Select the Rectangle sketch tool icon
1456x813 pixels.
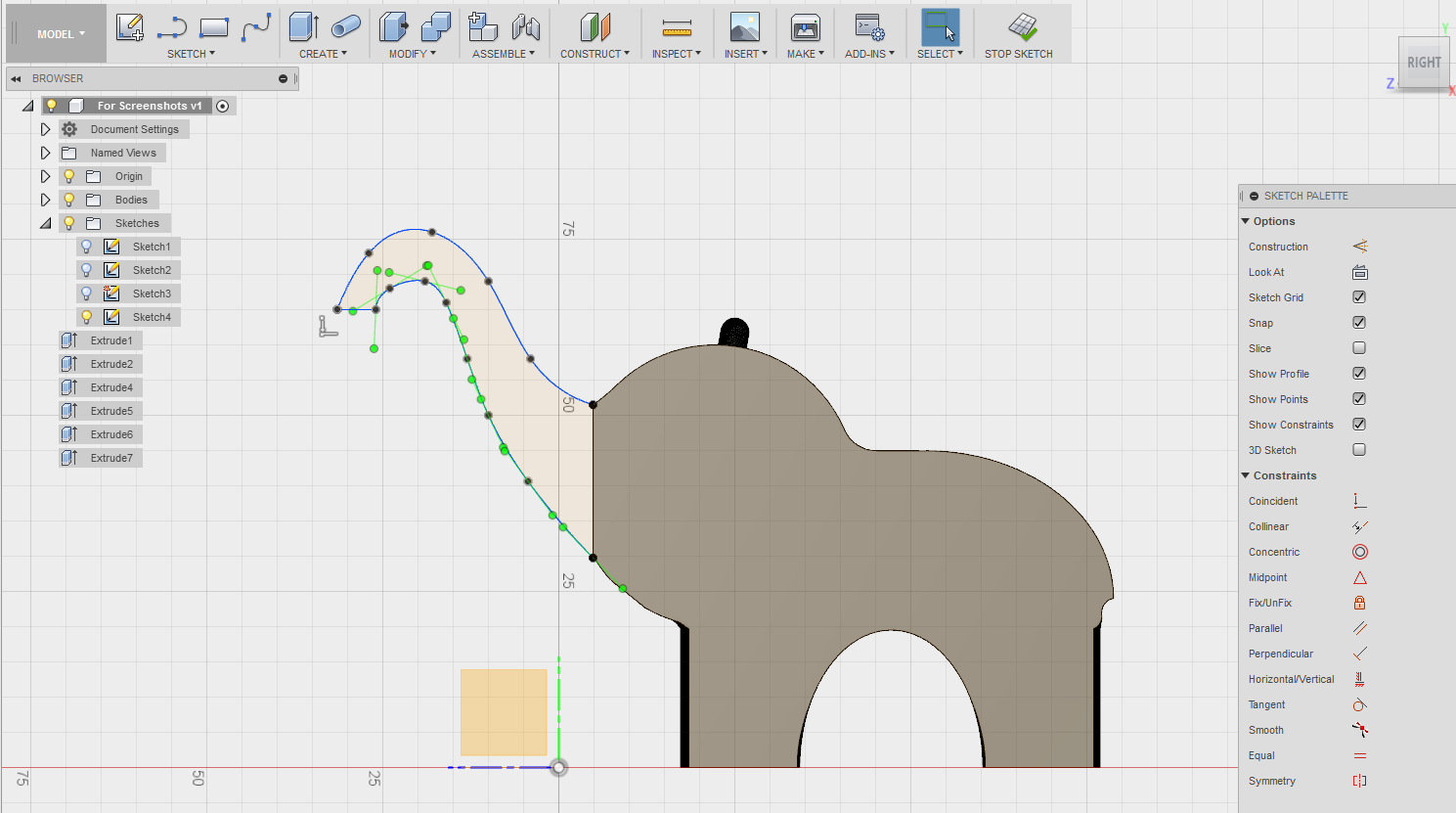pyautogui.click(x=214, y=27)
